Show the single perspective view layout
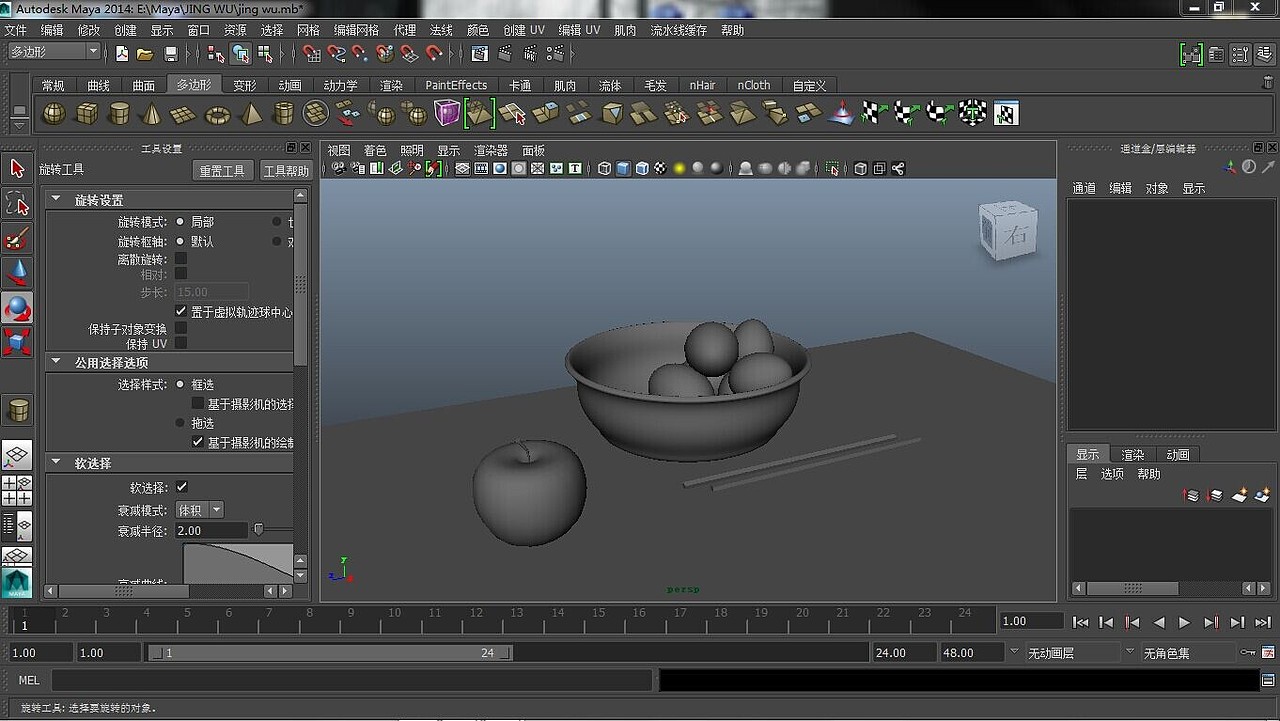The height and width of the screenshot is (721, 1280). [17, 456]
